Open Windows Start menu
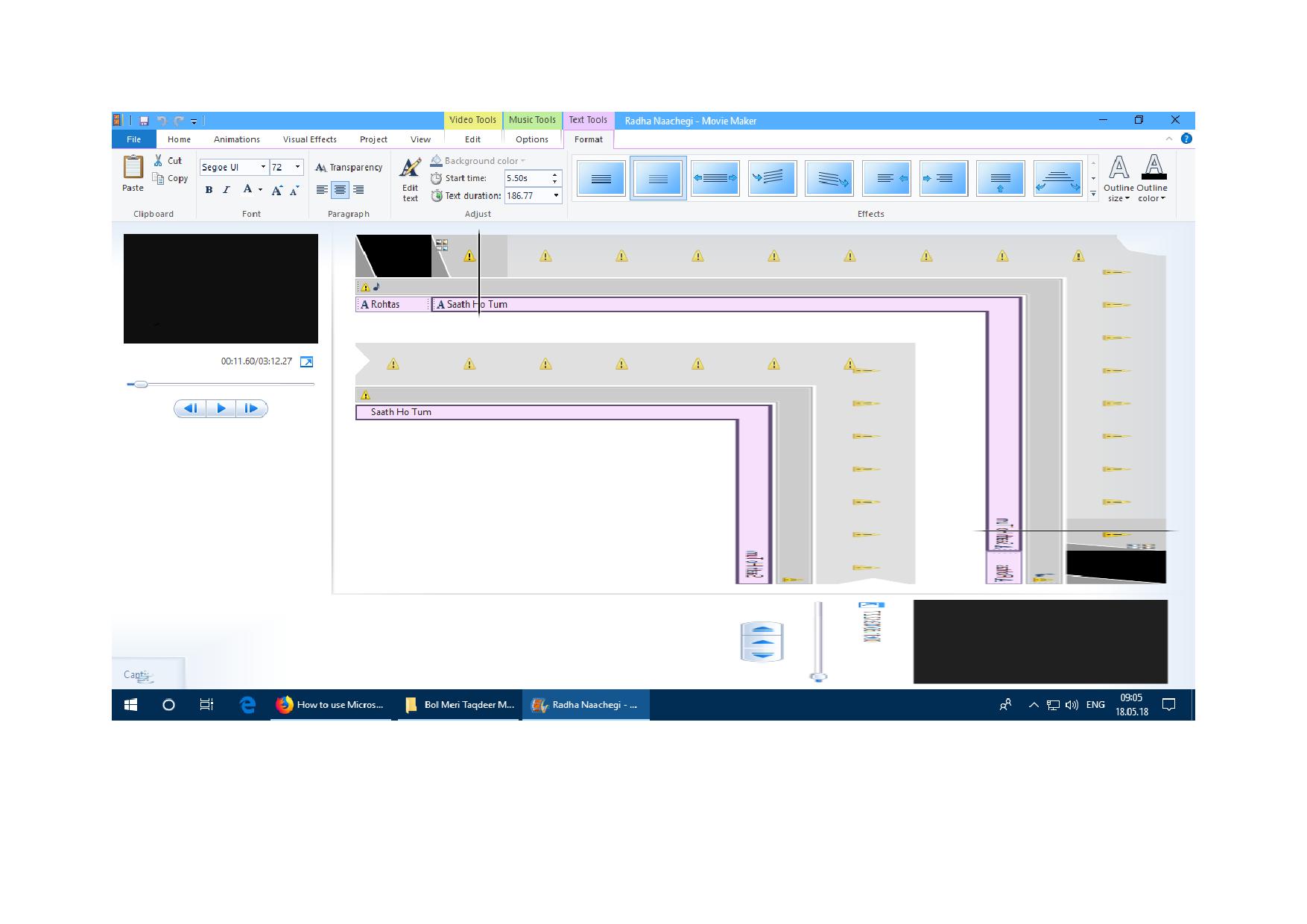Screen dimensions: 1307x924 point(130,705)
